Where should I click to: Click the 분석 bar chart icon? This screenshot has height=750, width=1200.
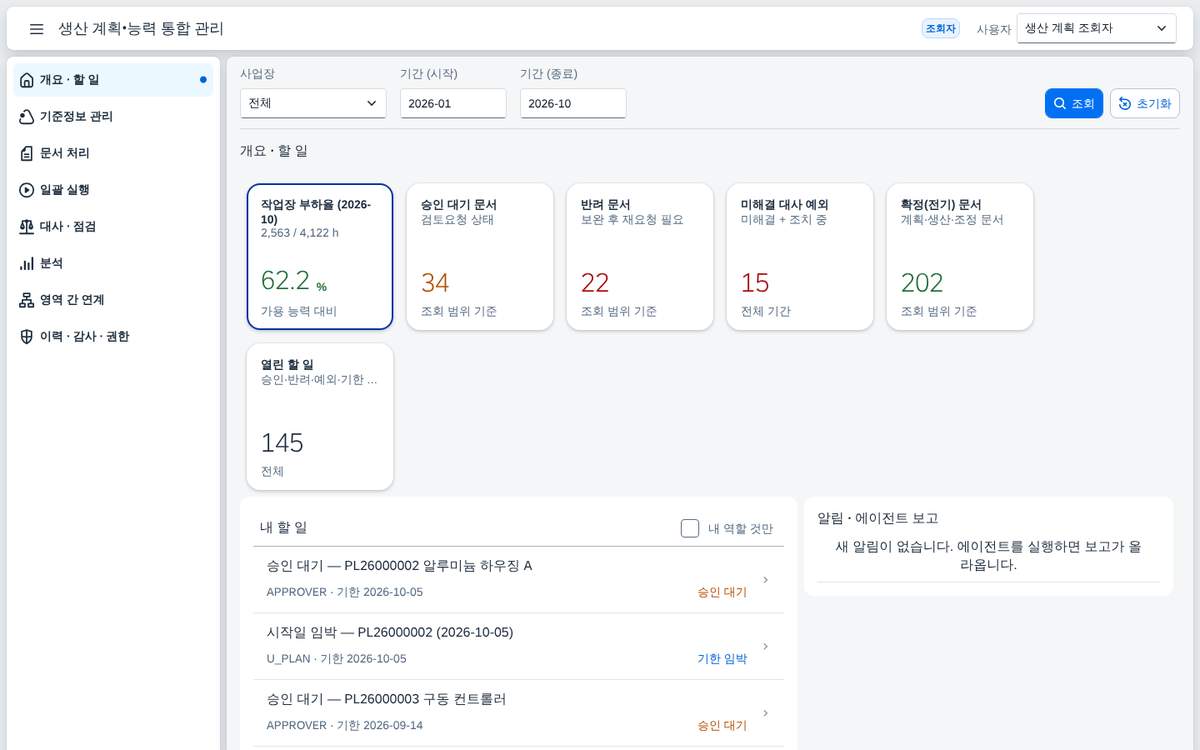[27, 263]
